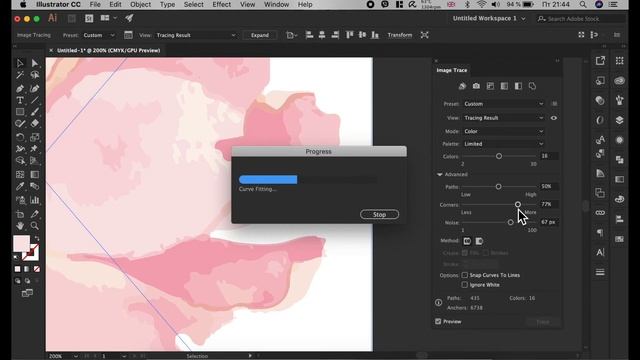Select the Hand tool
The height and width of the screenshot is (360, 640).
20,226
